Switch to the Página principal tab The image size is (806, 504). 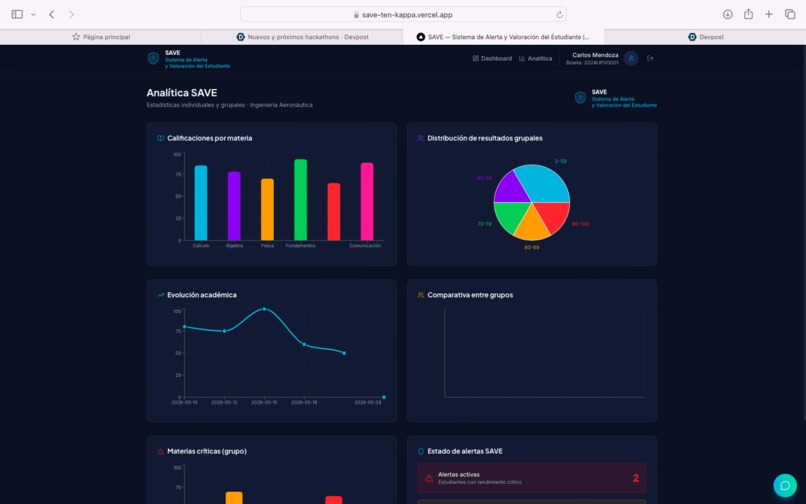click(101, 37)
